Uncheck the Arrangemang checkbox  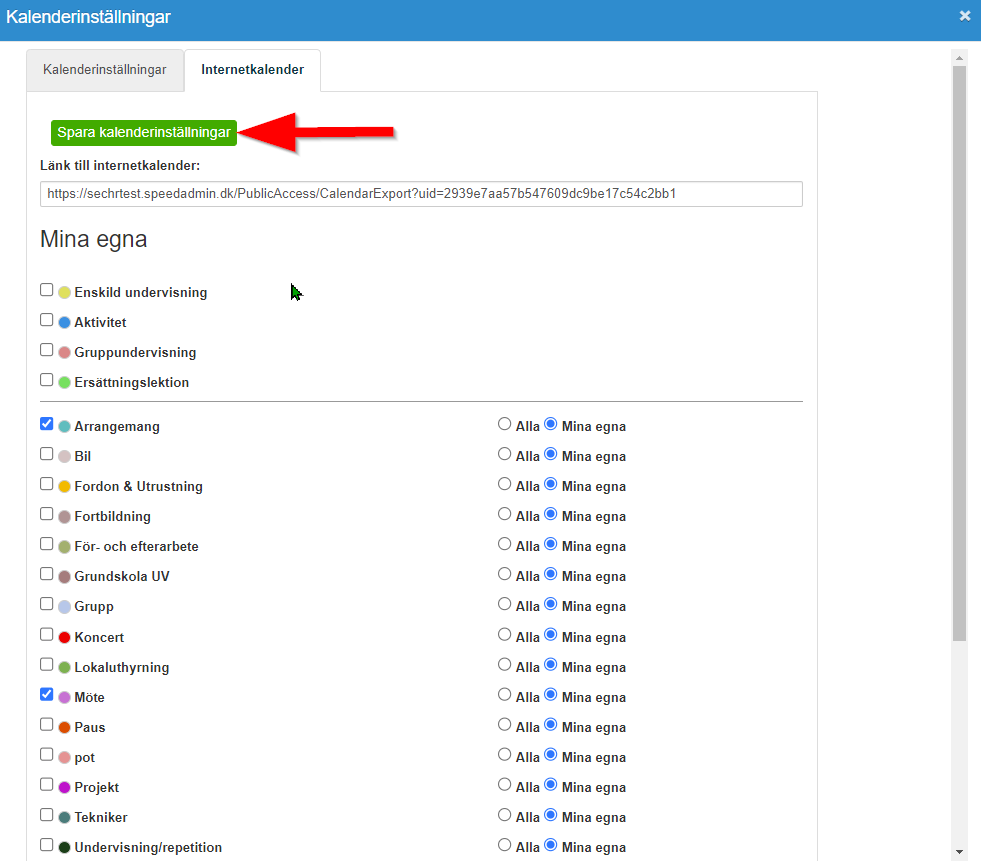46,423
